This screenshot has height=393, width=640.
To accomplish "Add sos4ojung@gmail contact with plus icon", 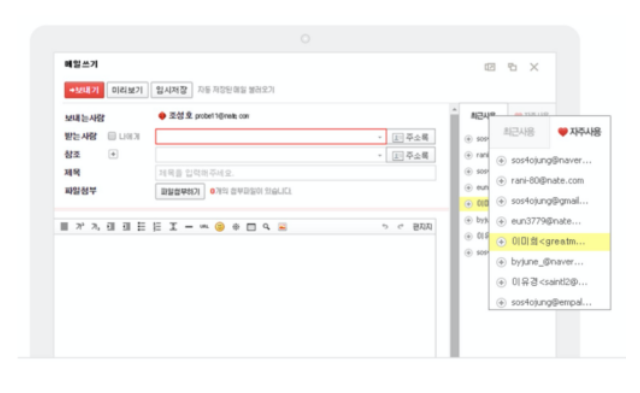I will tap(501, 201).
